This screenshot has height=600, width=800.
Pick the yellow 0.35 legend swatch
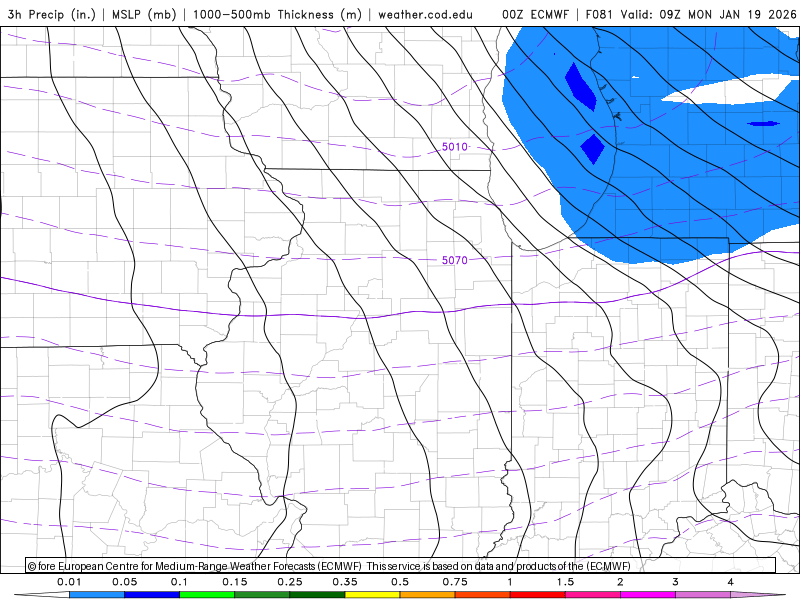[x=372, y=595]
